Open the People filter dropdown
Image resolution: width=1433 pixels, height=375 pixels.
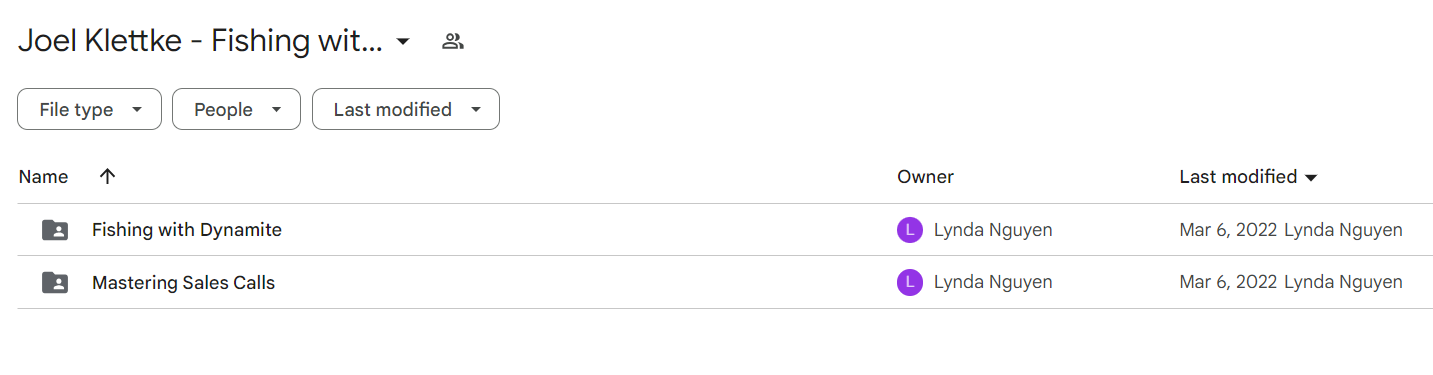(236, 110)
